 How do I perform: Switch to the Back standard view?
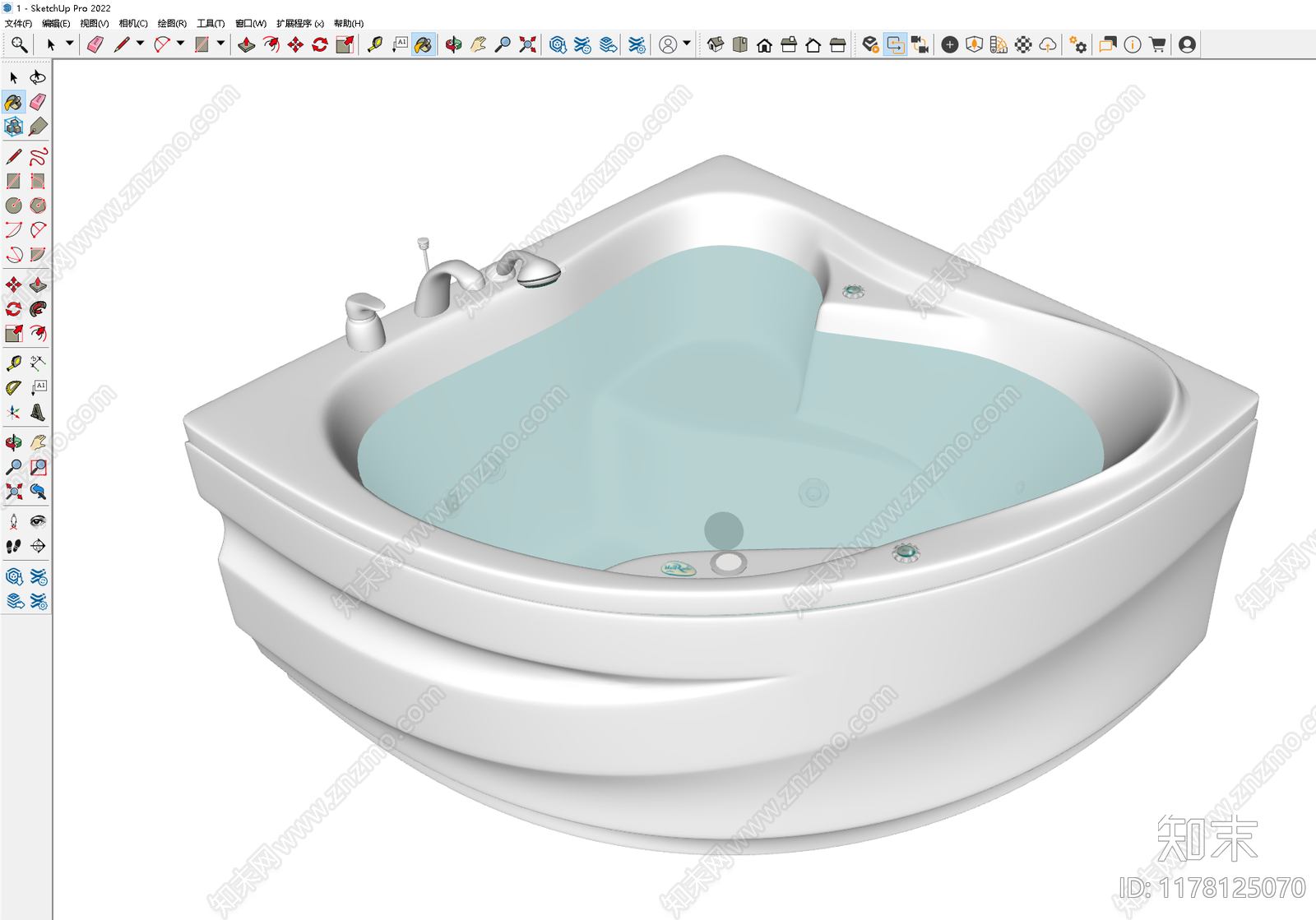pos(813,44)
